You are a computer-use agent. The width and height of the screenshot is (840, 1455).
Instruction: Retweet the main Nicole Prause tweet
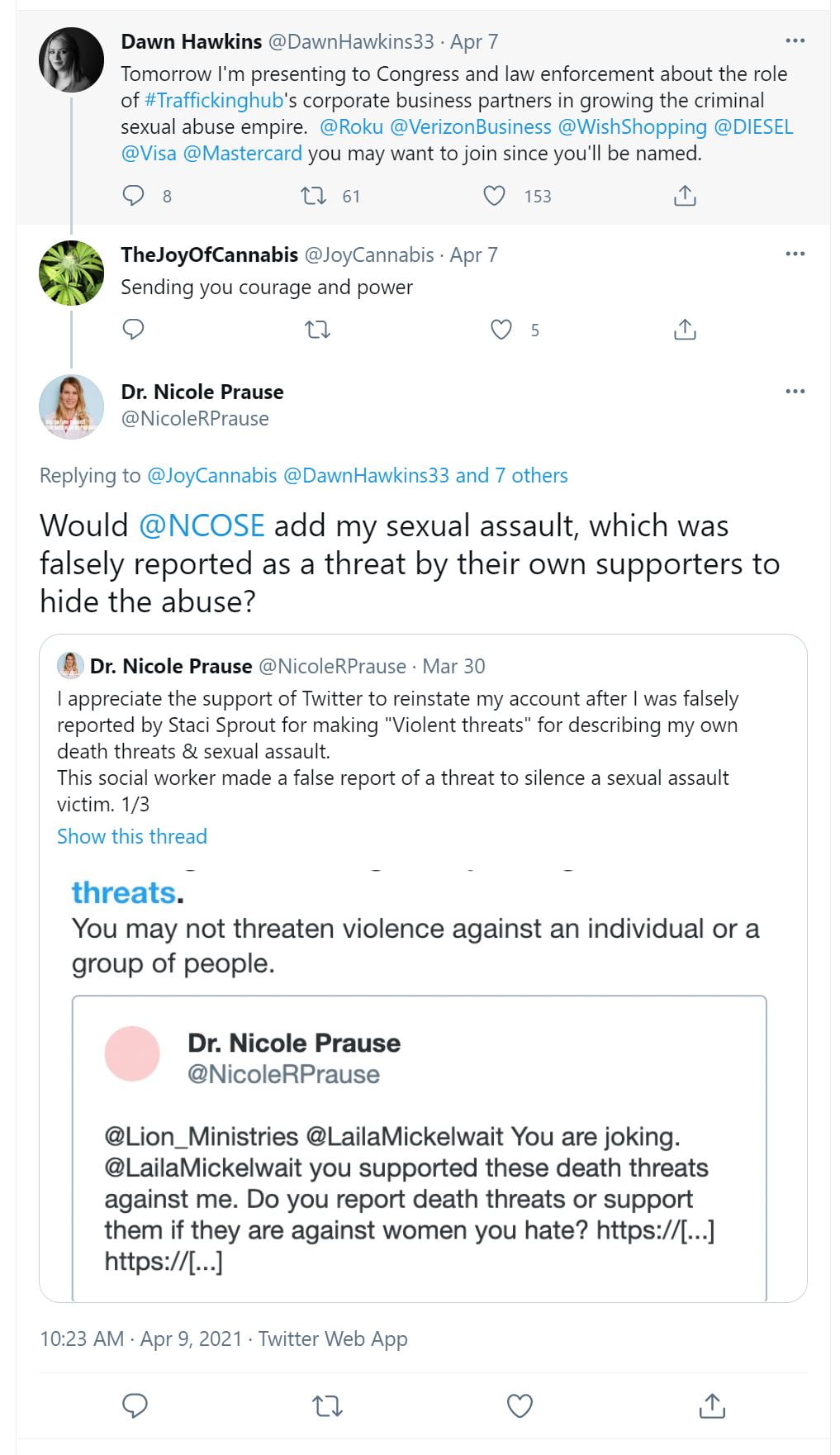[327, 1405]
